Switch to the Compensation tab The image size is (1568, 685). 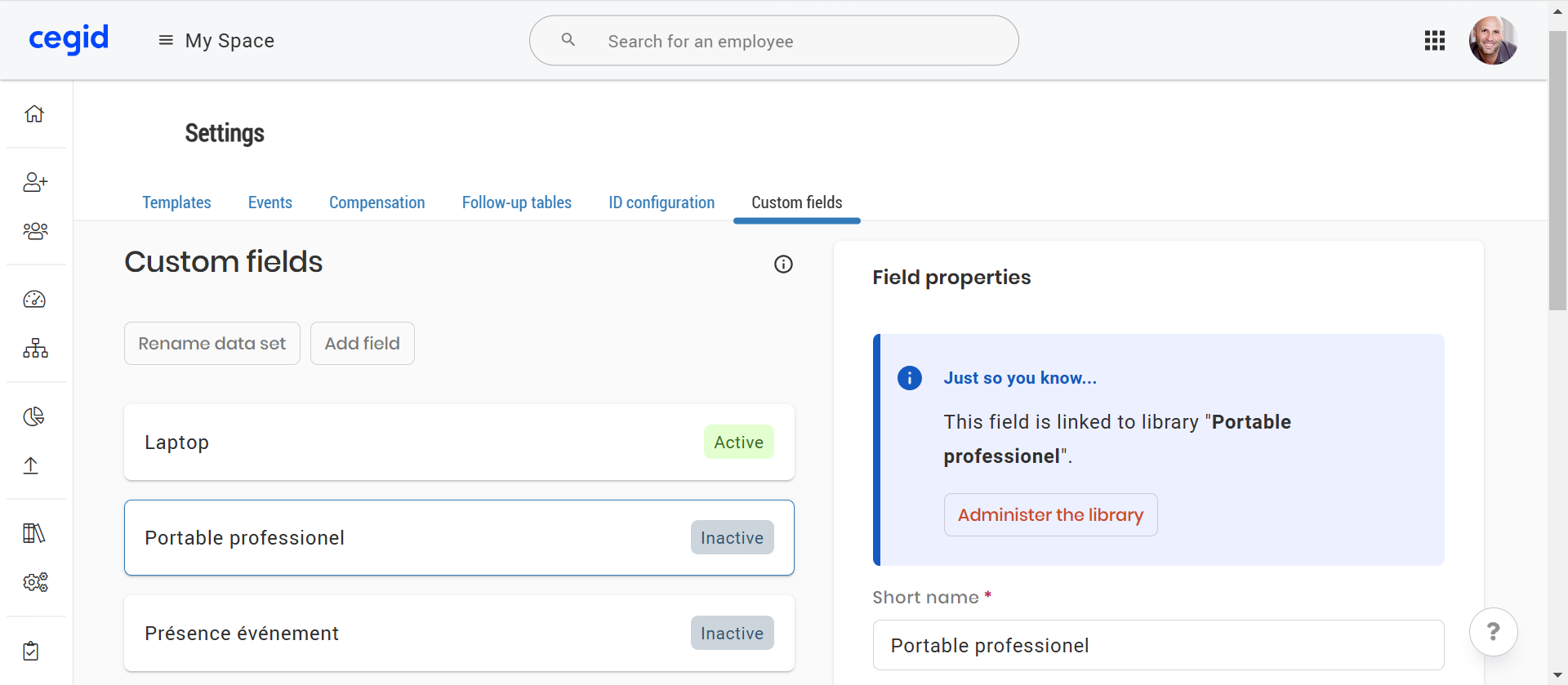(x=376, y=202)
